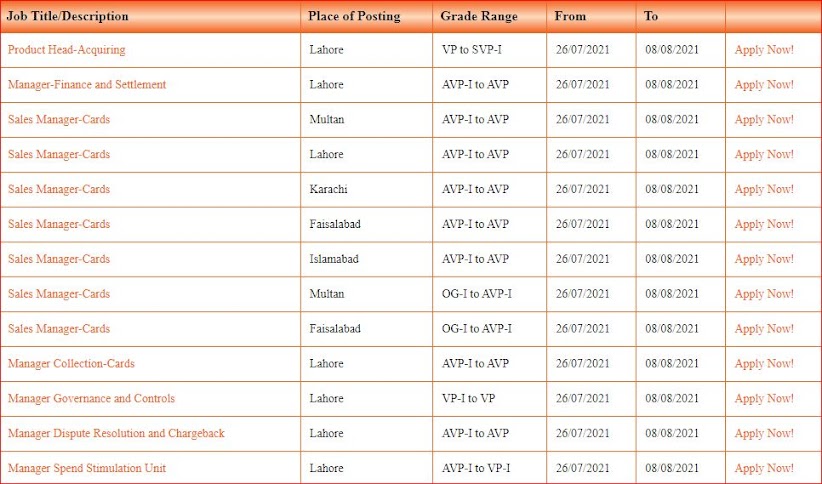
Task: Click the Place of Posting column header
Action: click(x=354, y=16)
